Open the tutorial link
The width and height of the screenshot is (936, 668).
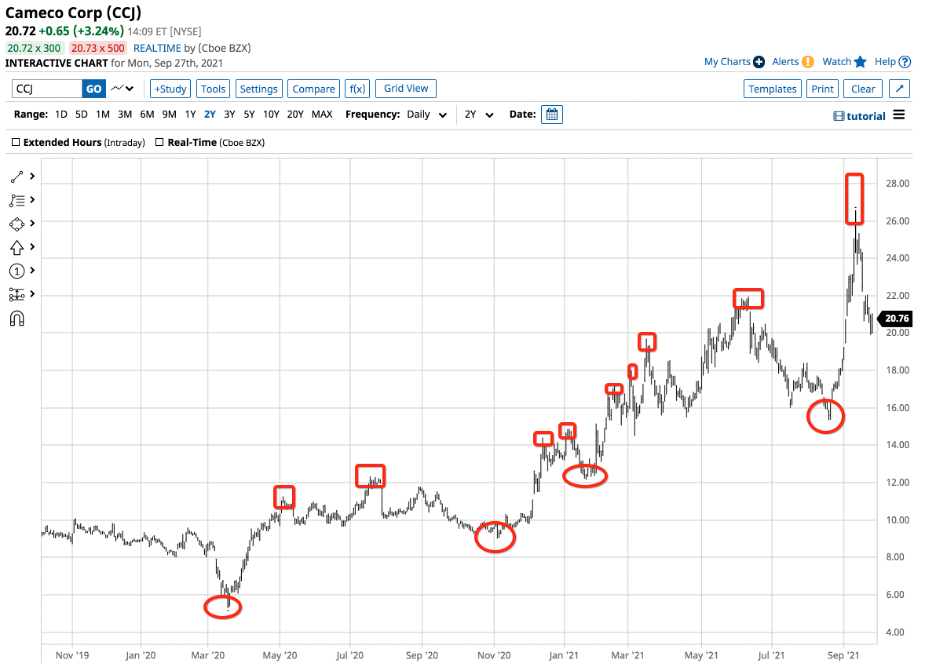click(866, 116)
